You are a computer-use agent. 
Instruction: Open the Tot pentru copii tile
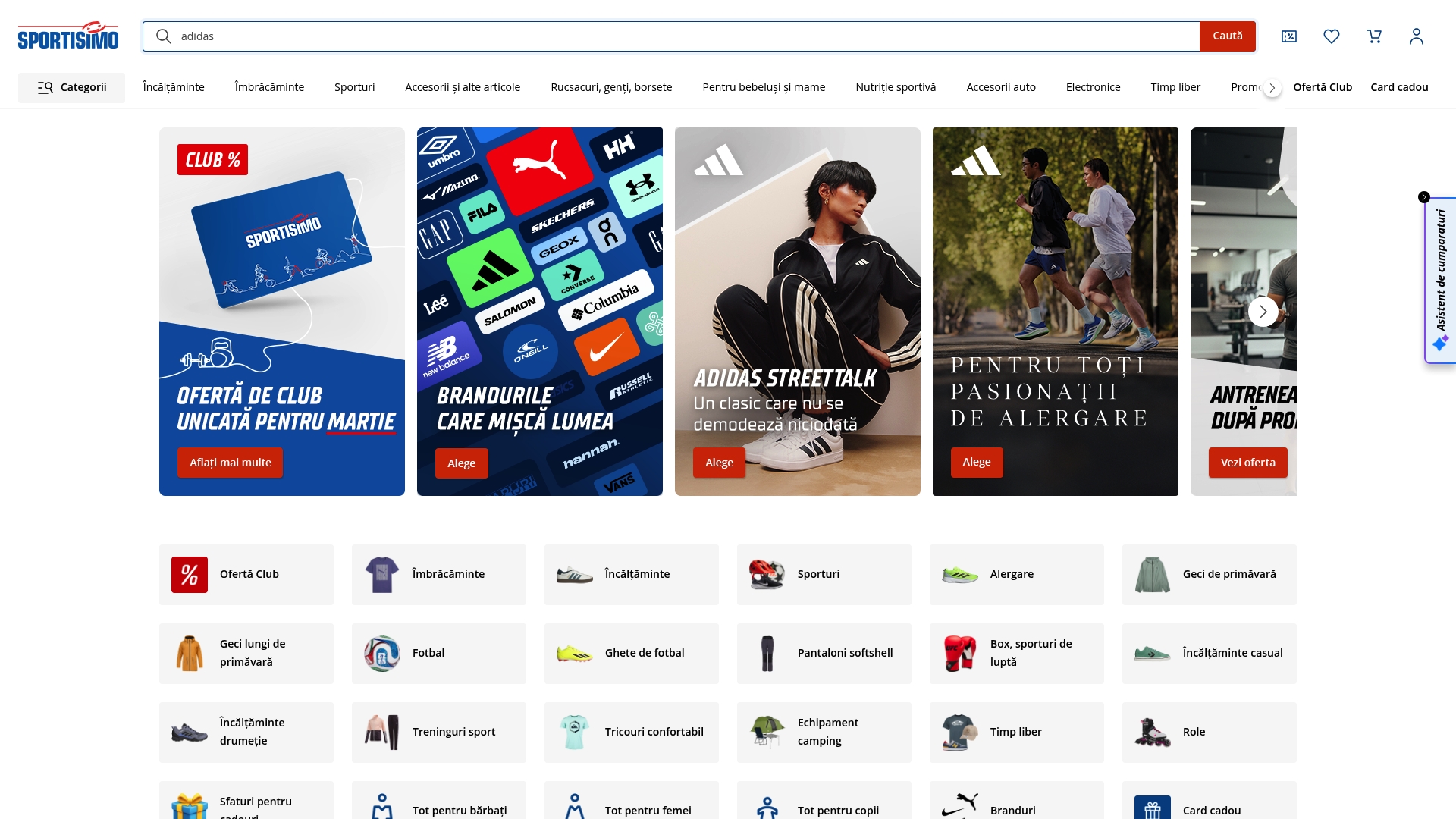click(x=824, y=801)
